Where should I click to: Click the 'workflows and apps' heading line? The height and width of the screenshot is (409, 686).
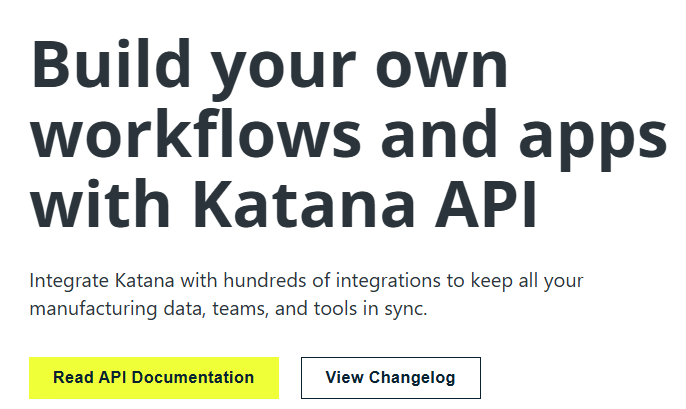[x=348, y=139]
